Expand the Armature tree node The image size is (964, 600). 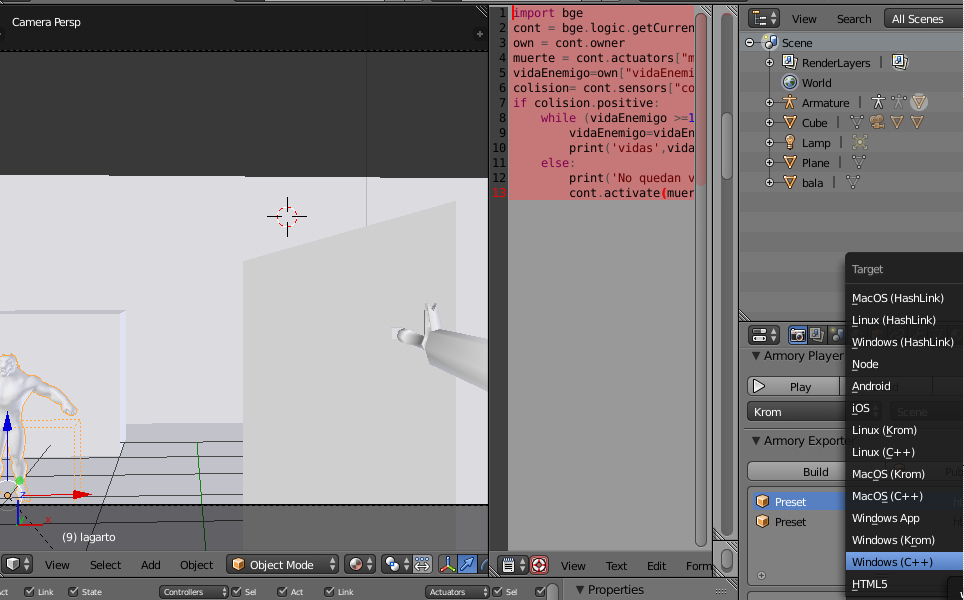pos(769,103)
